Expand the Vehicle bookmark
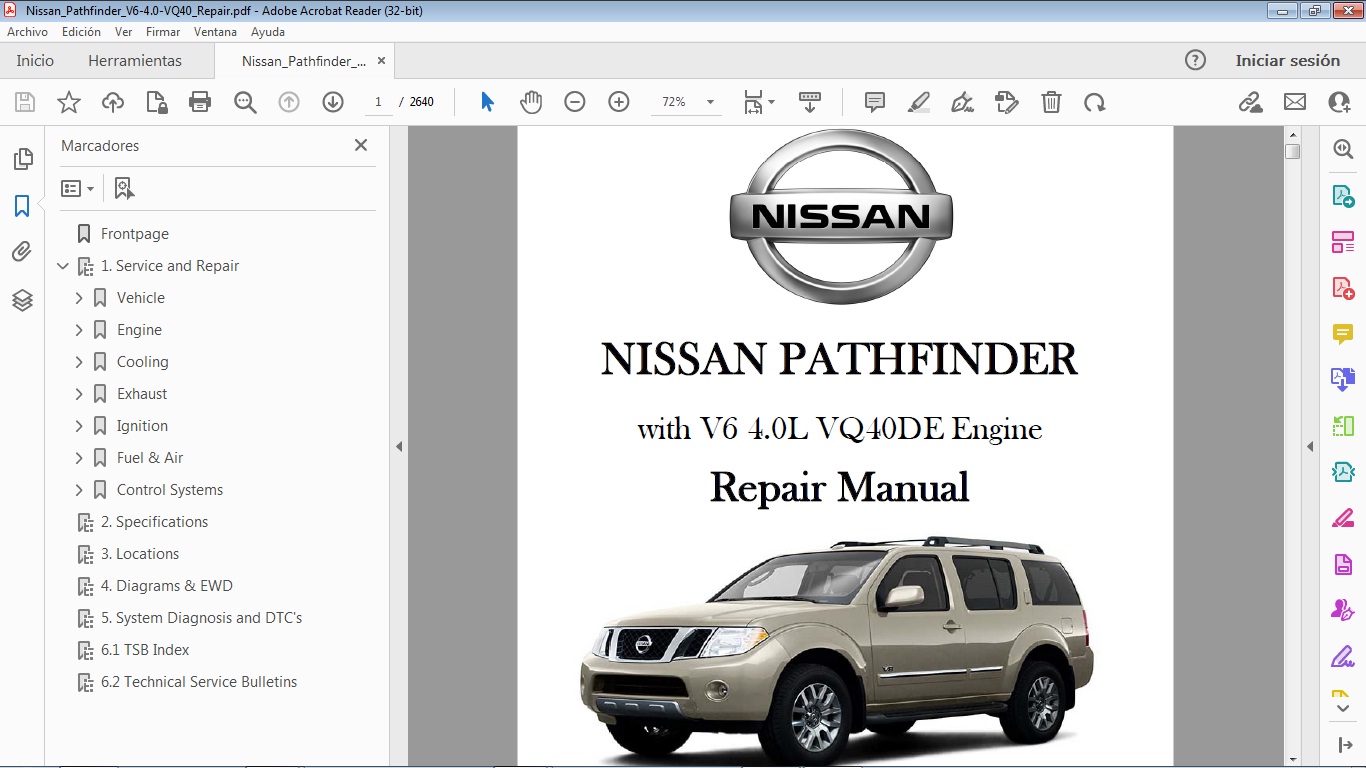The height and width of the screenshot is (768, 1366). point(79,298)
